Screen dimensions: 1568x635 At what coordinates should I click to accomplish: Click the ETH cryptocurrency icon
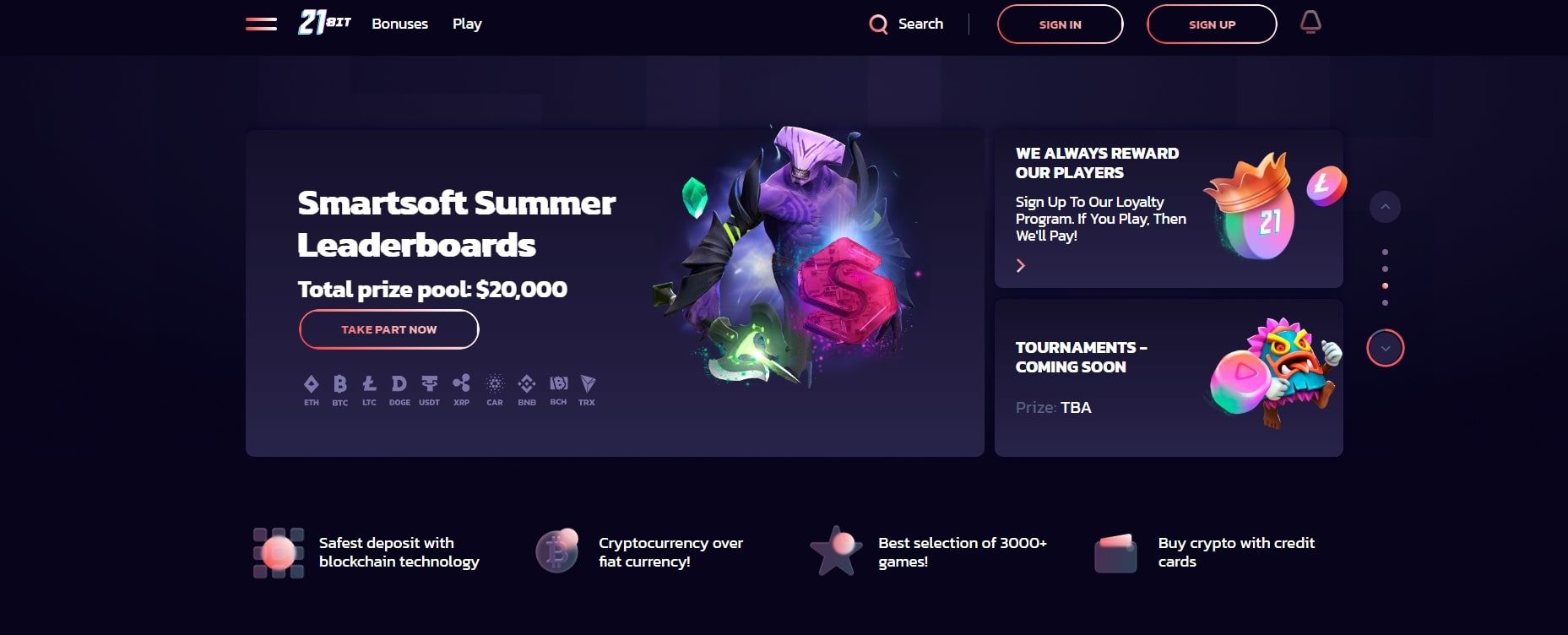312,390
